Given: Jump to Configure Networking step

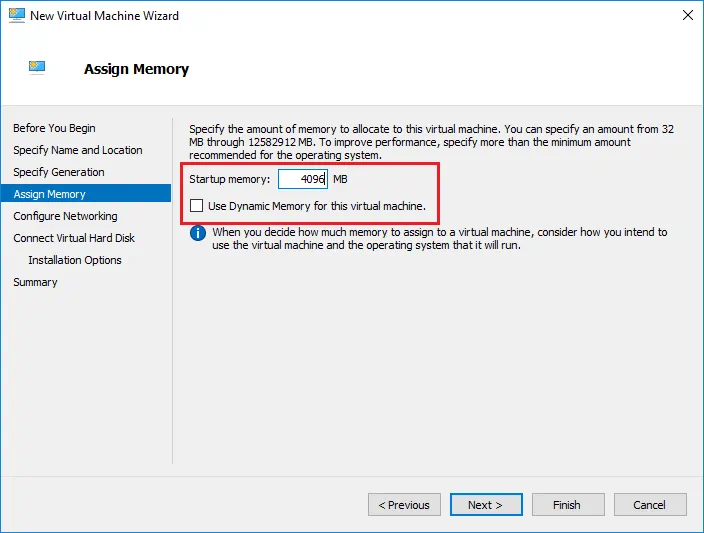Looking at the screenshot, I should 65,216.
